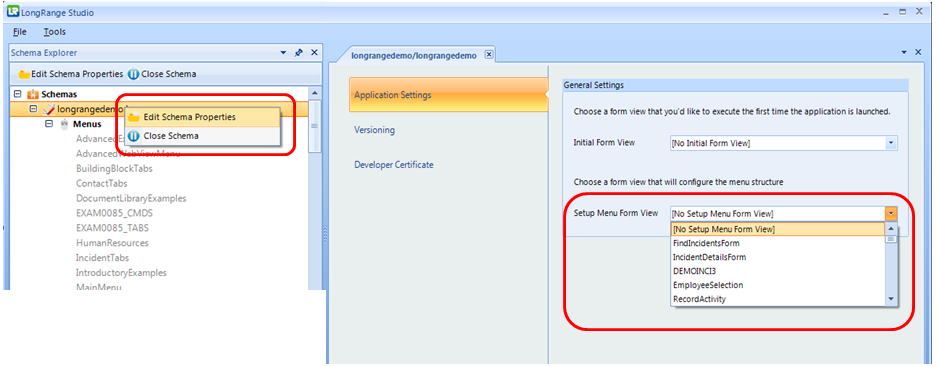
Task: Select the HumanResources menu item
Action: coord(112,243)
